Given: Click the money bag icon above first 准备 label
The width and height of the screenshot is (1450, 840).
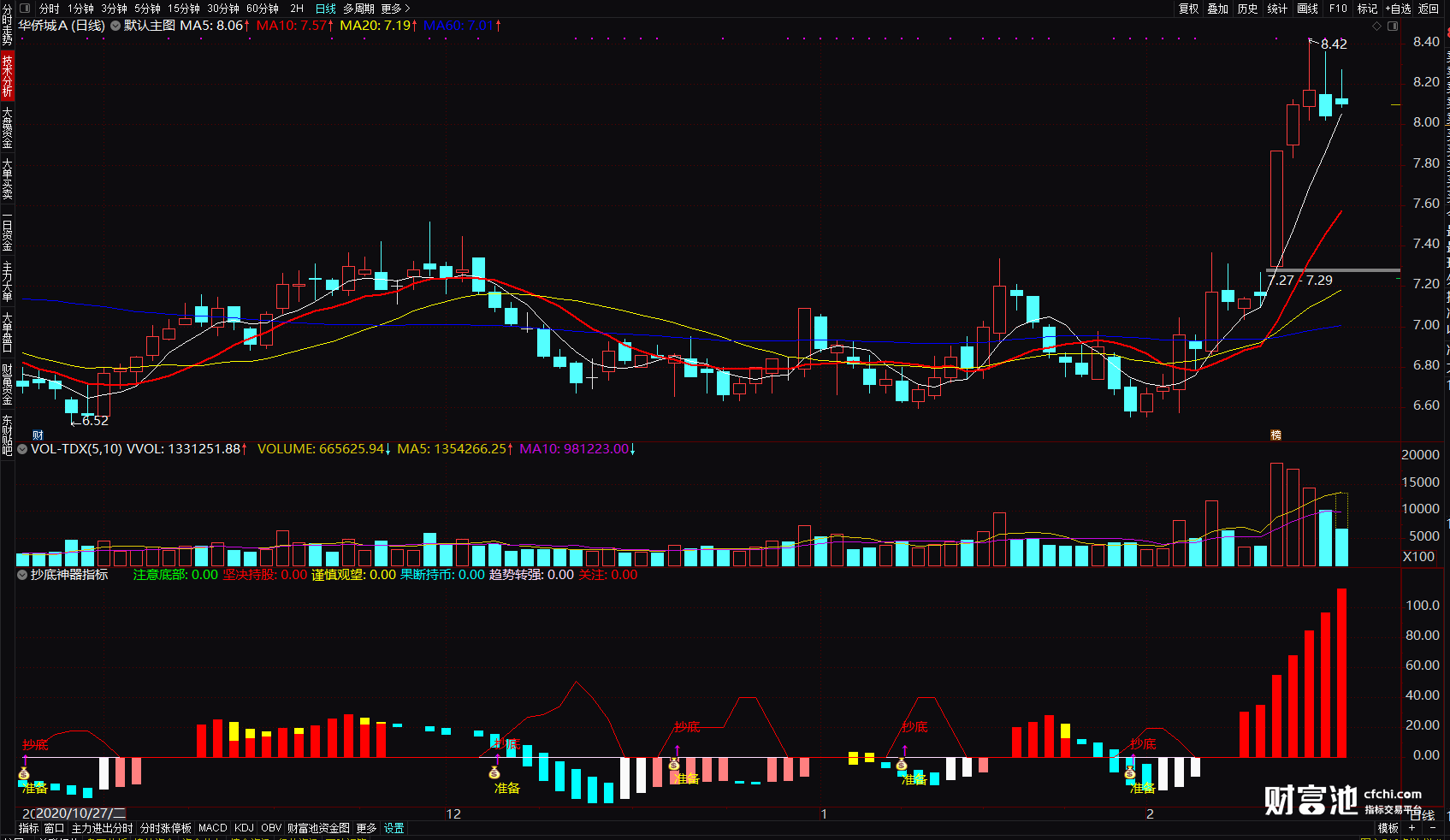Looking at the screenshot, I should click(x=24, y=774).
